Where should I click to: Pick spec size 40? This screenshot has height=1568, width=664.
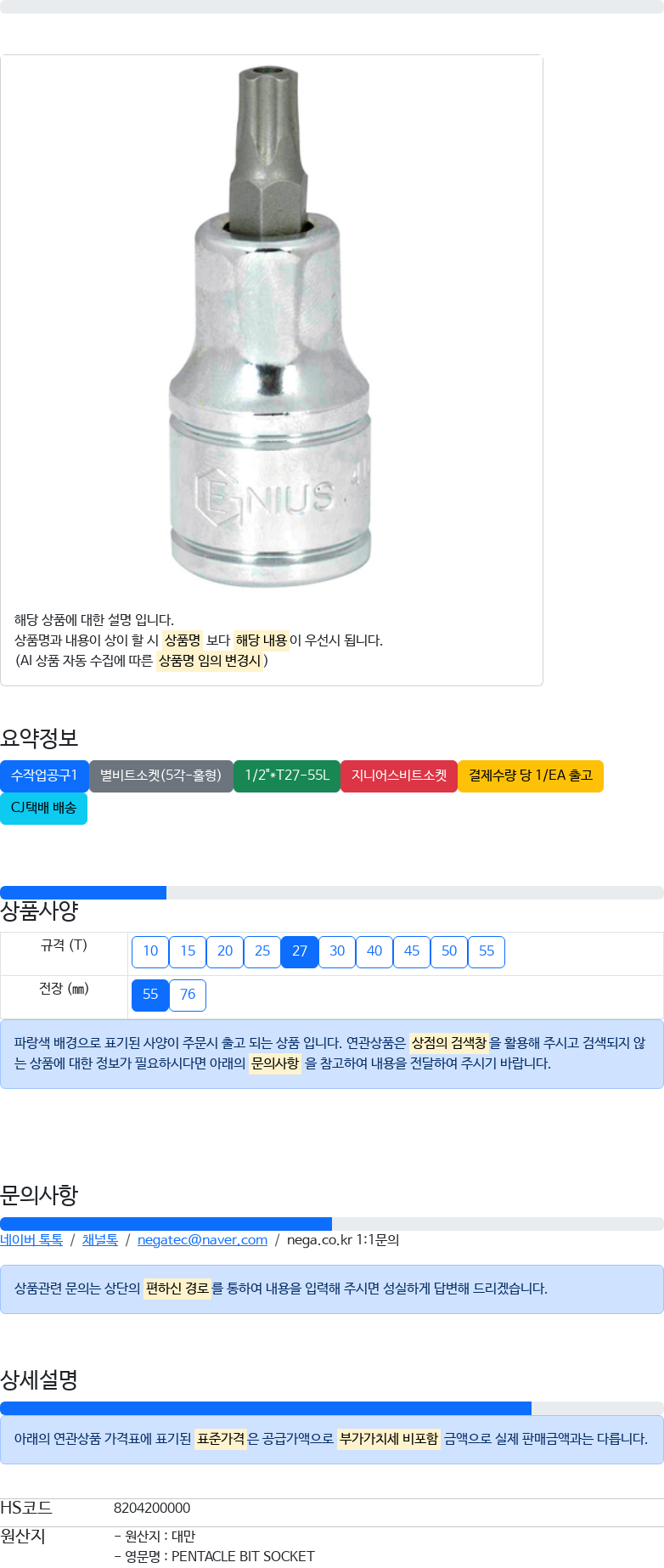pyautogui.click(x=374, y=951)
